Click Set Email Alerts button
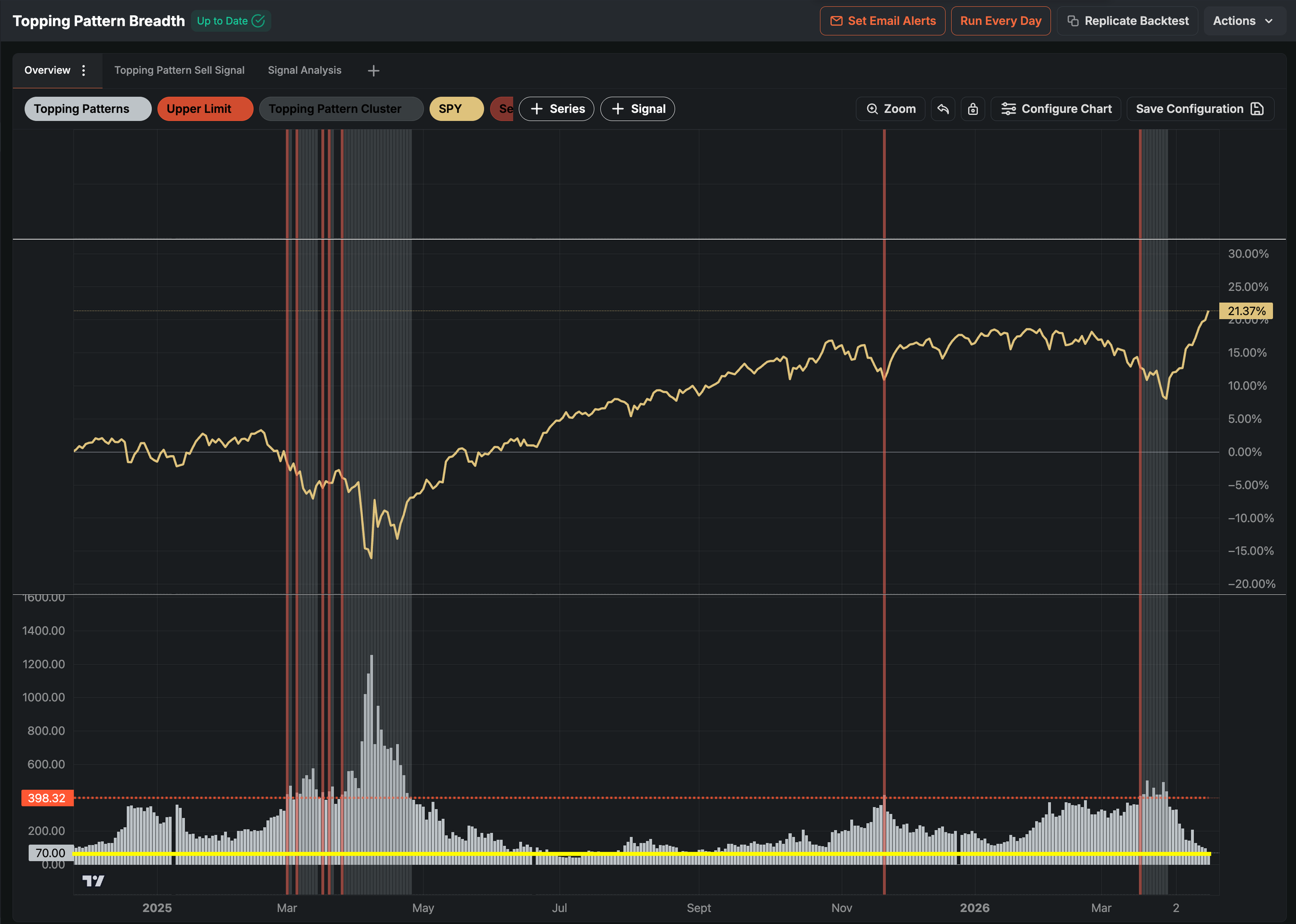 (x=882, y=21)
